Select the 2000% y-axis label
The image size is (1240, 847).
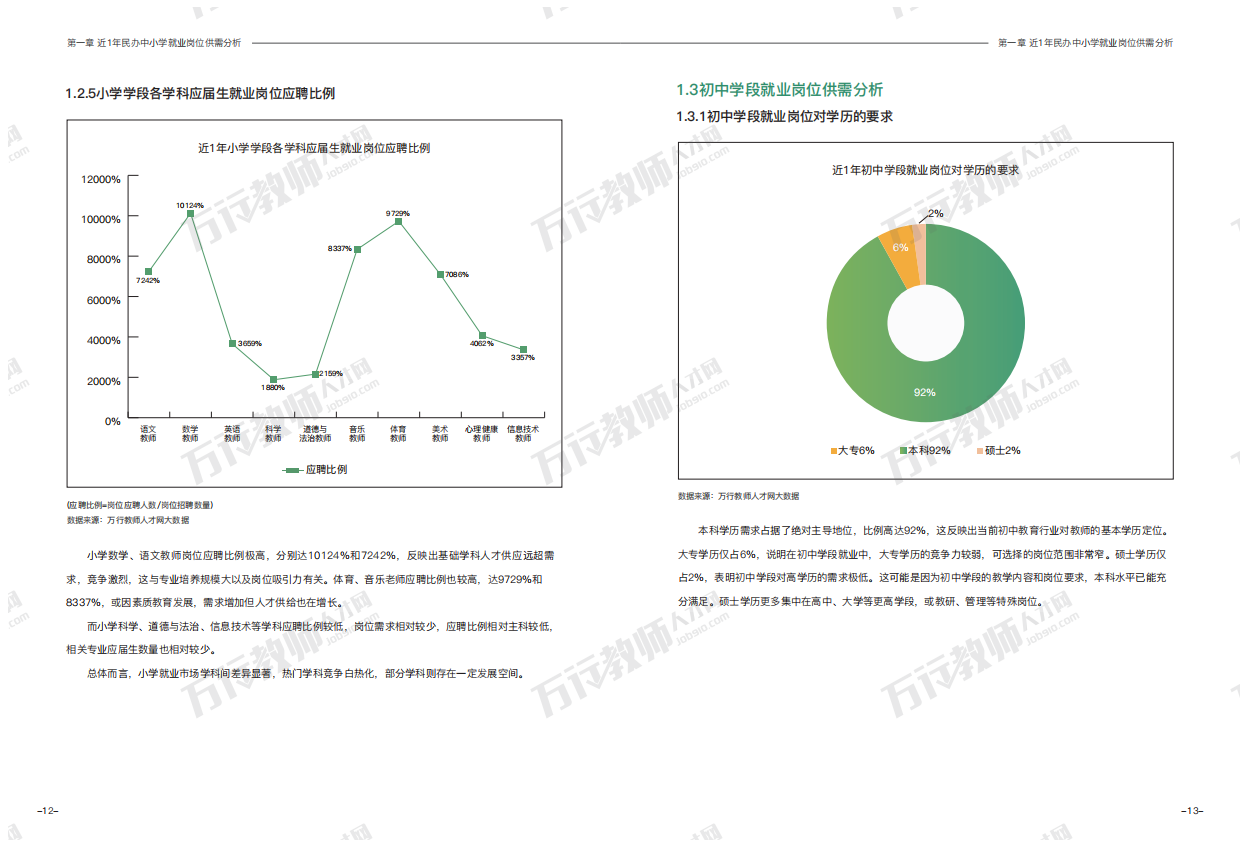[104, 381]
